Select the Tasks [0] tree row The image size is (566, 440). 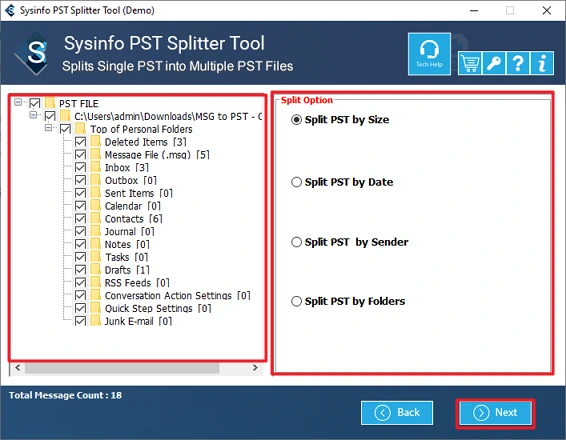click(x=126, y=257)
